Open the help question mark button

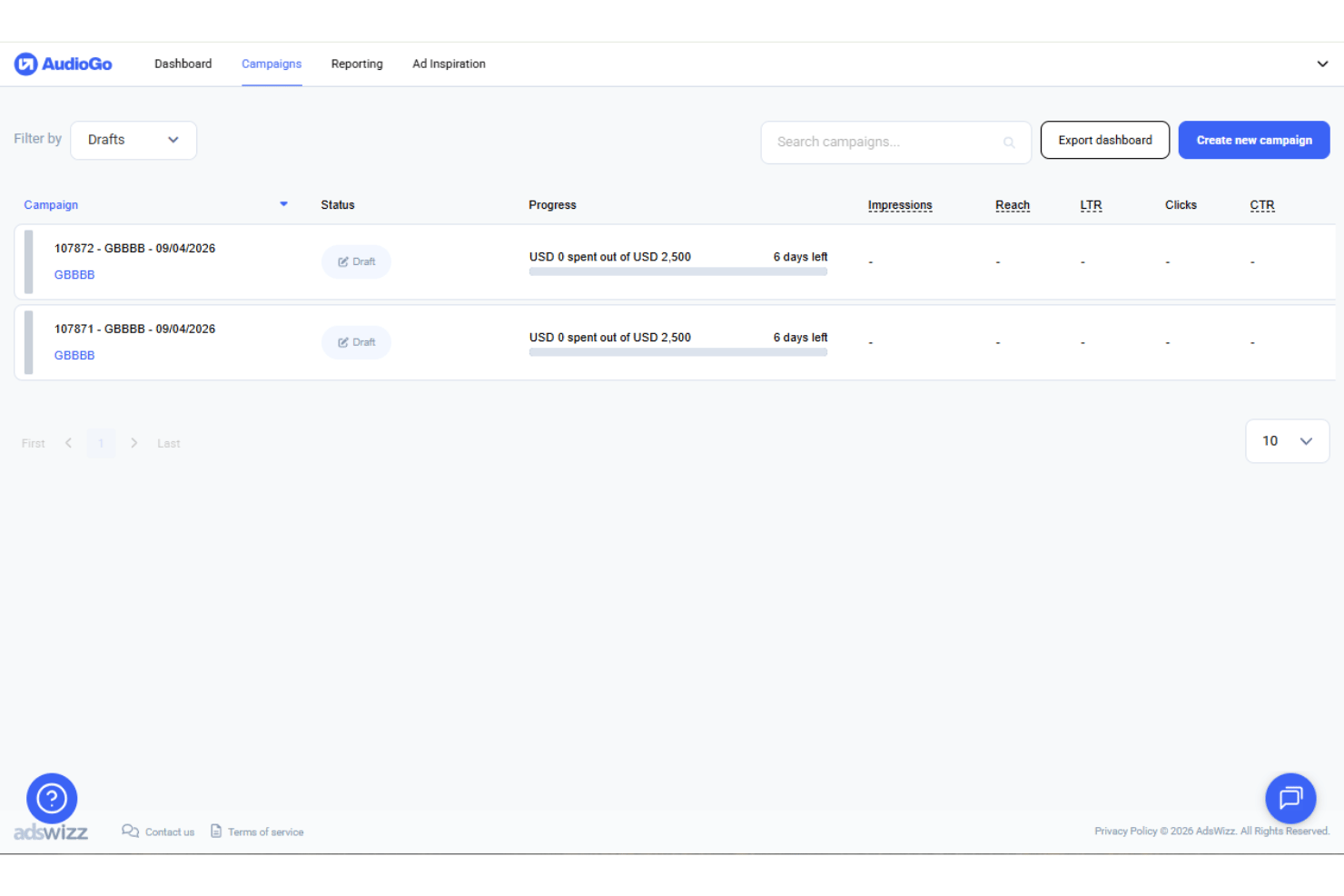(52, 799)
